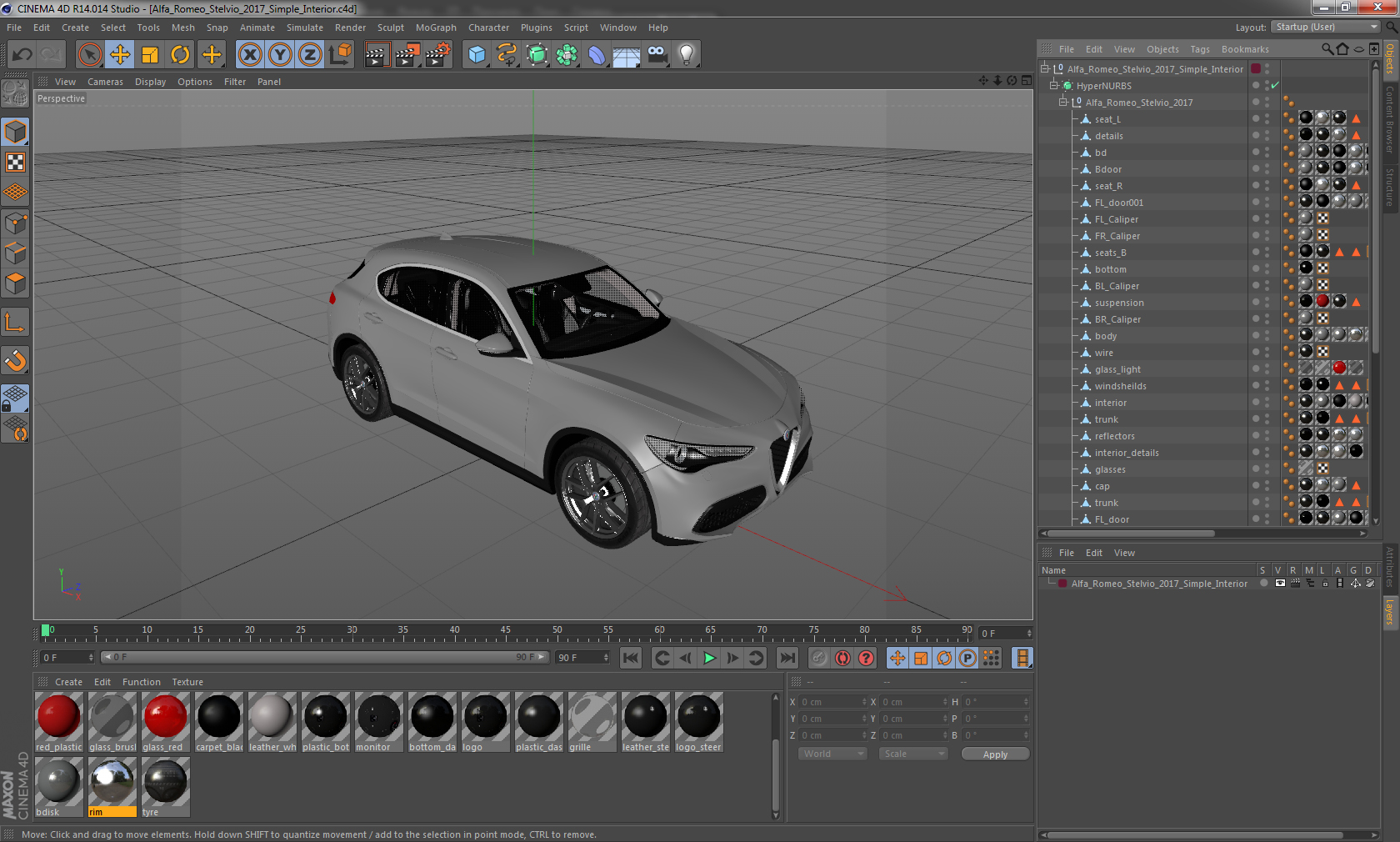Open the Layout dropdown Startup (User)
Image resolution: width=1400 pixels, height=842 pixels.
[1327, 27]
